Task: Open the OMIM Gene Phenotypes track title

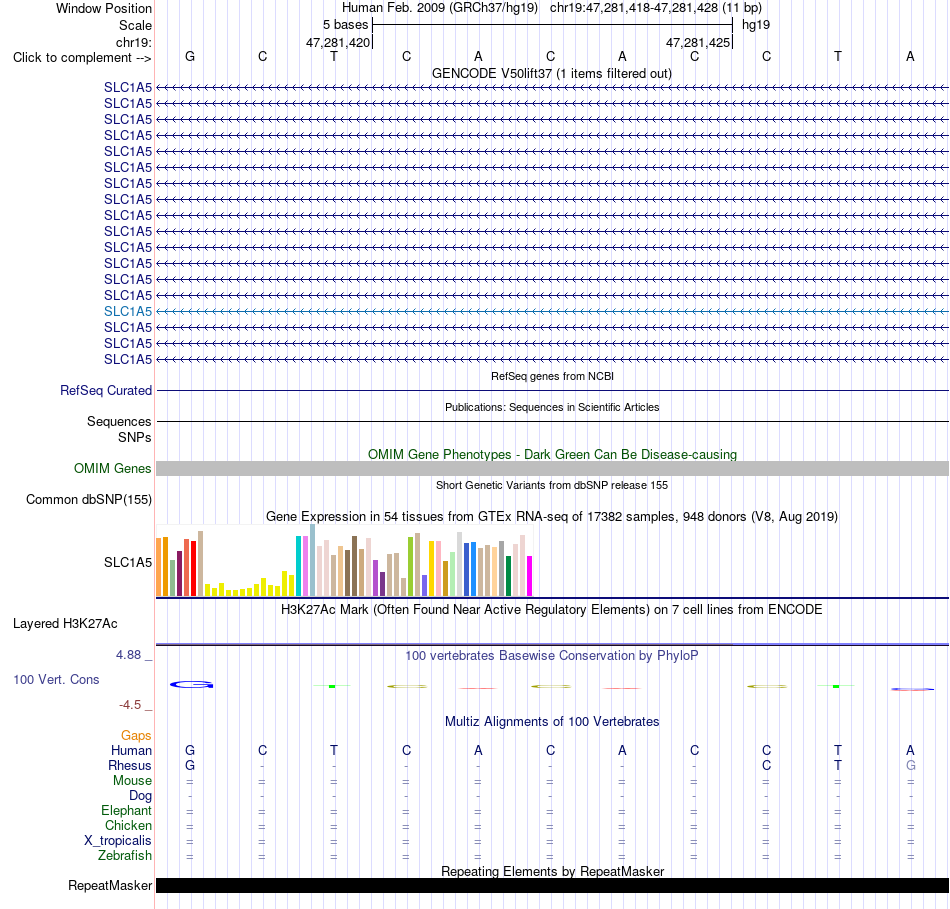Action: click(x=552, y=454)
